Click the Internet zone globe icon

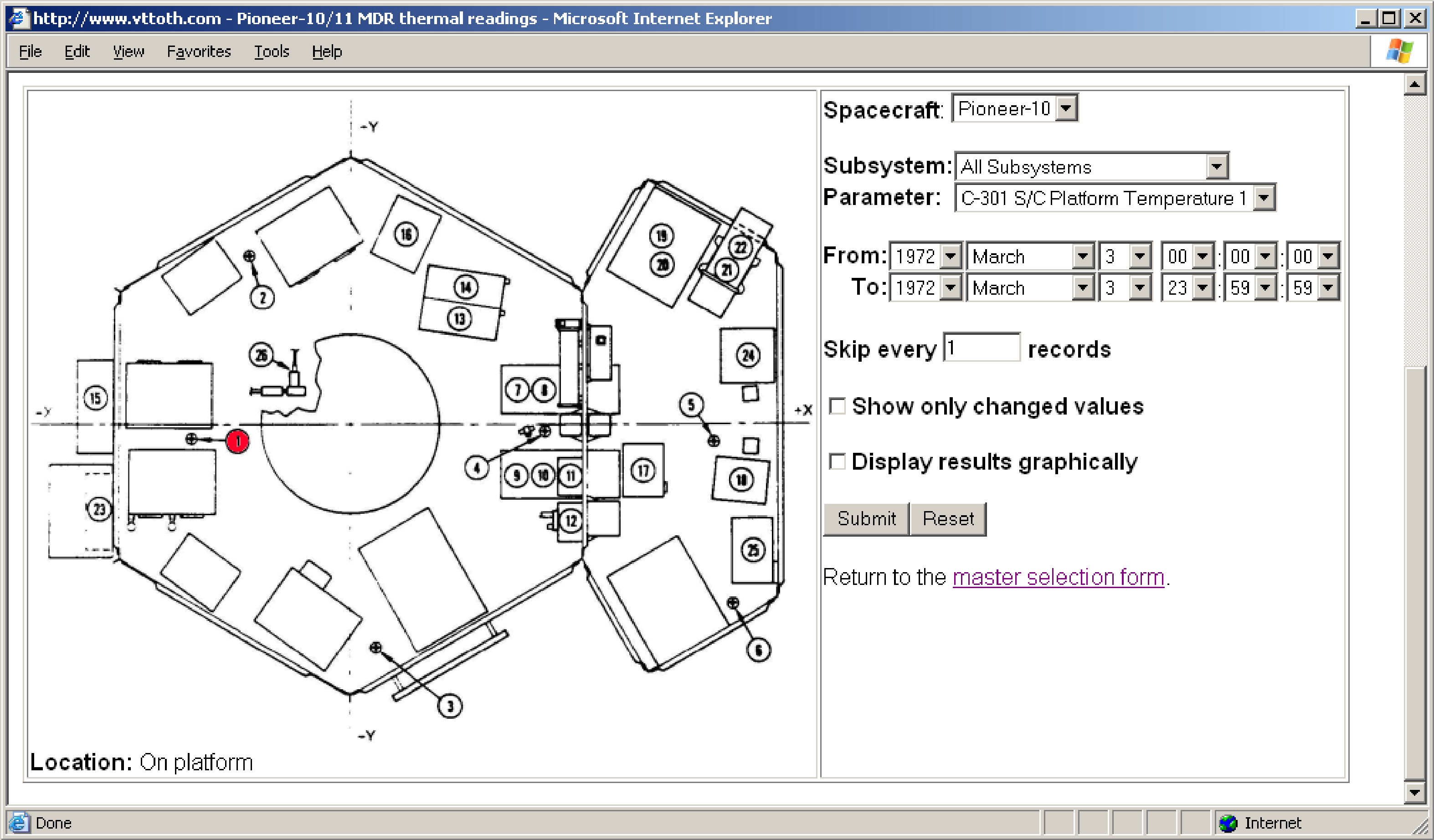click(1228, 823)
